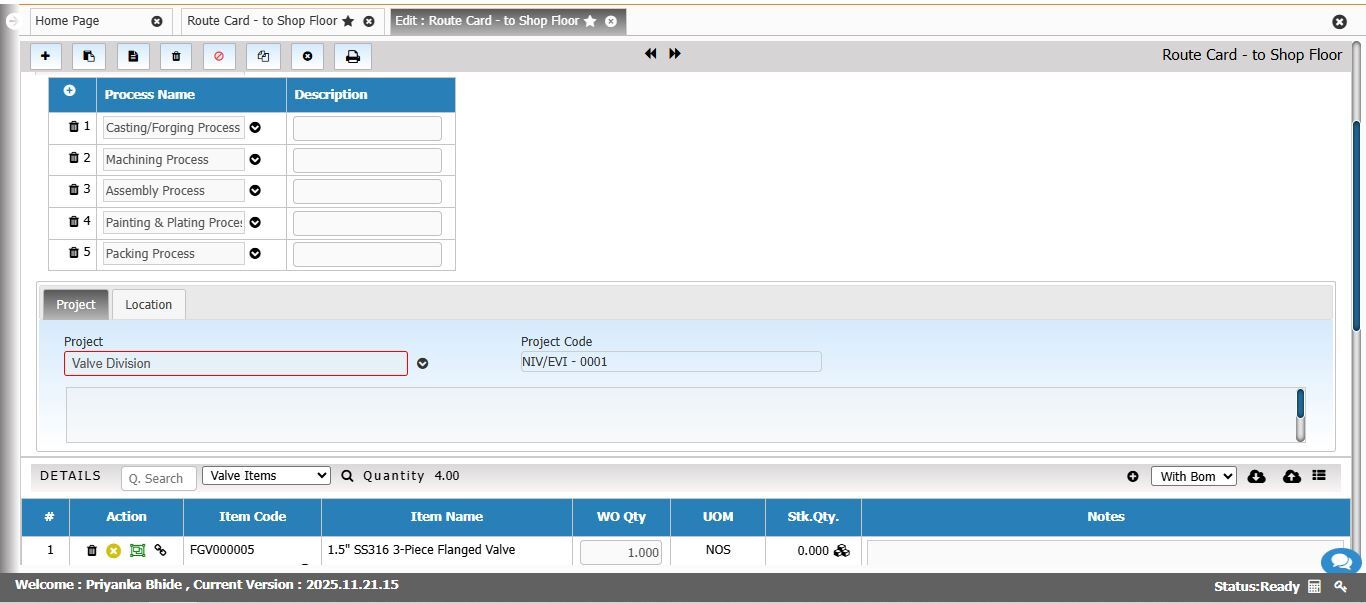This screenshot has height=603, width=1366.
Task: Click the trash Delete button in the top toolbar
Action: click(x=176, y=57)
